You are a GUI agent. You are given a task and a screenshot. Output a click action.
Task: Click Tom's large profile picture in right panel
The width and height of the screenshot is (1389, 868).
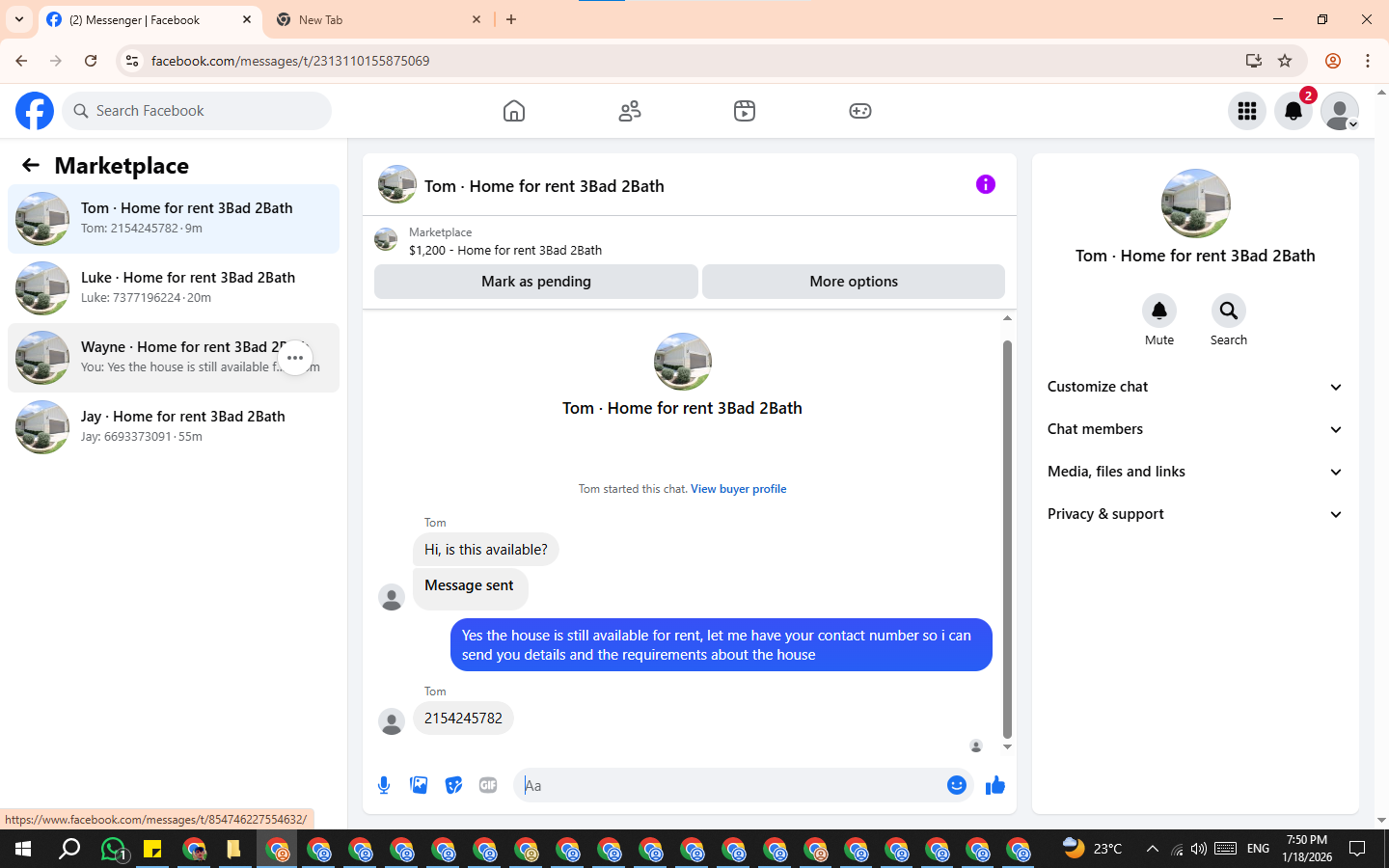[x=1195, y=203]
